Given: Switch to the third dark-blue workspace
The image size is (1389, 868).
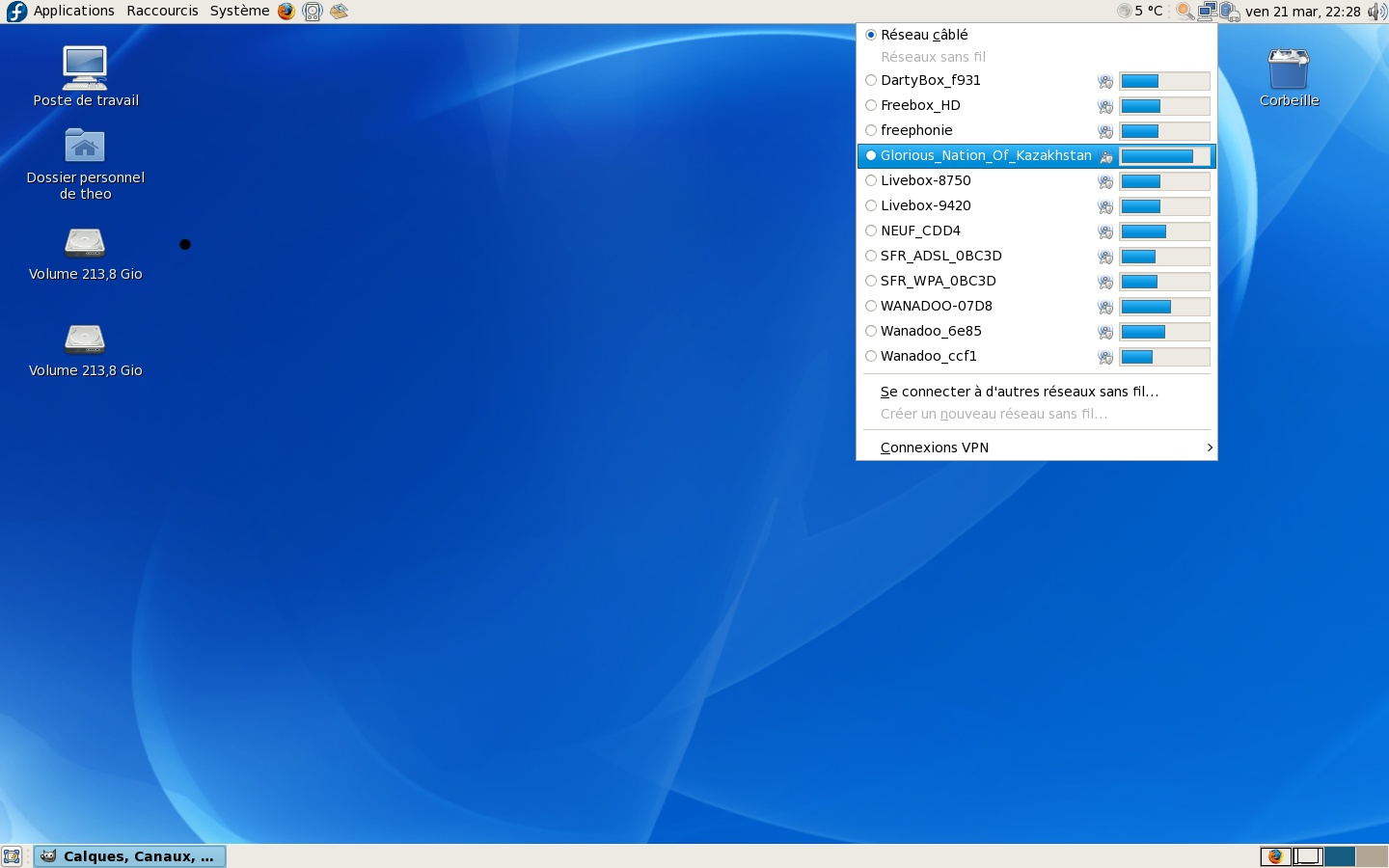Looking at the screenshot, I should pos(1340,856).
